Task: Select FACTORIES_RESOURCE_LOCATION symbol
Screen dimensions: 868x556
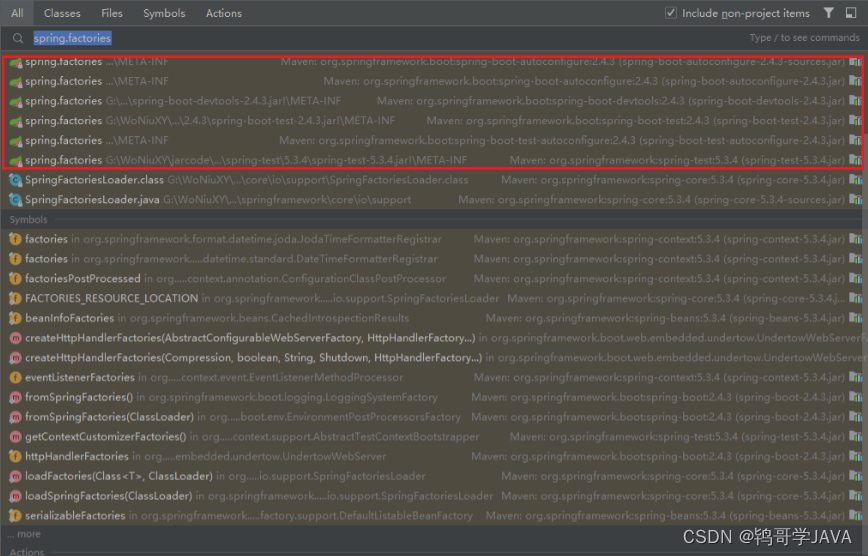Action: (434, 298)
